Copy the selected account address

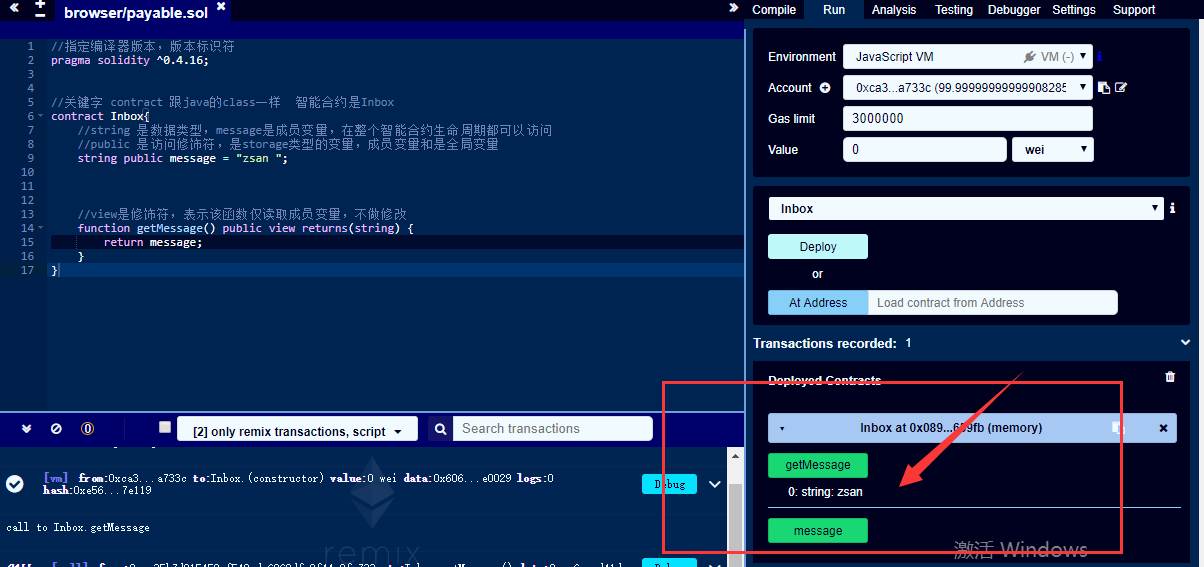[1104, 88]
